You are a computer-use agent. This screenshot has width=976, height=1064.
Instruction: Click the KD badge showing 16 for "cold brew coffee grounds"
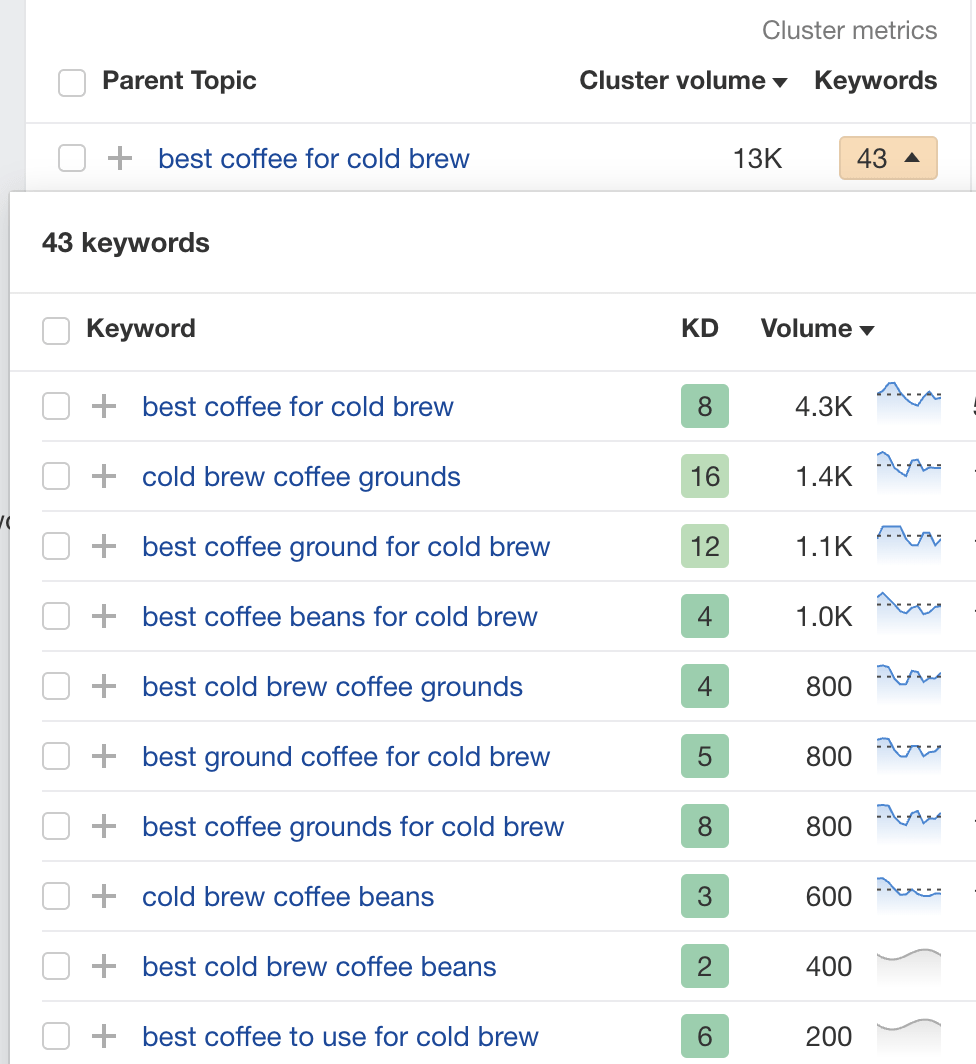tap(705, 477)
